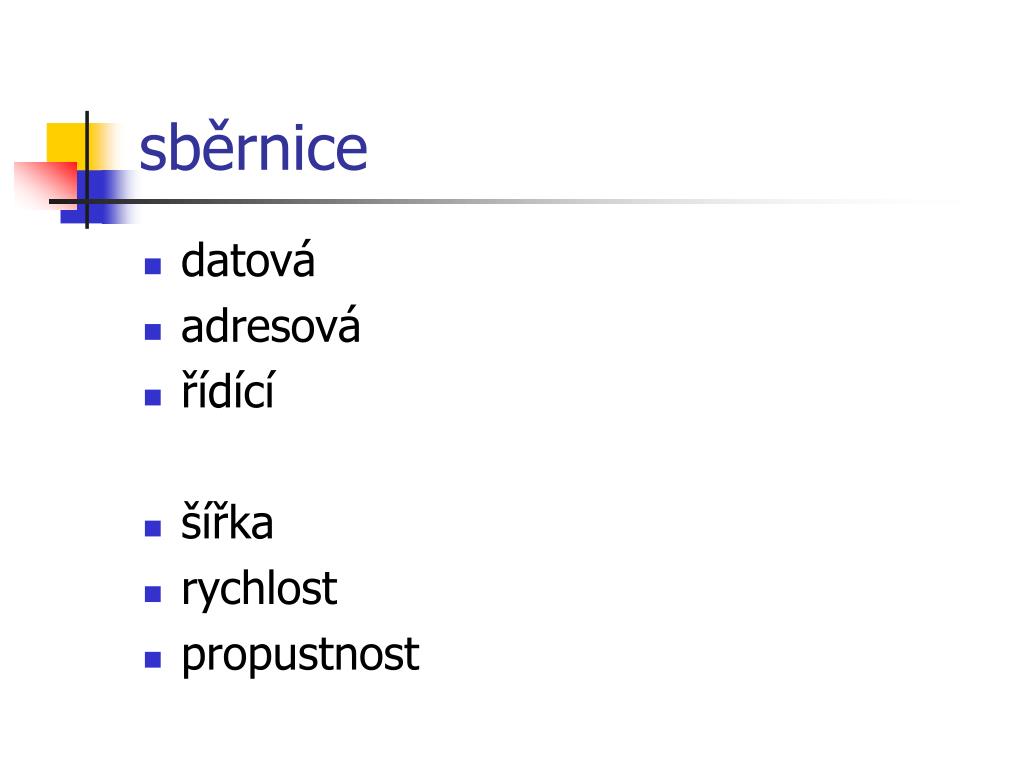Screen dimensions: 1024x768
Task: Select the bullet text "datová"
Action: (248, 261)
